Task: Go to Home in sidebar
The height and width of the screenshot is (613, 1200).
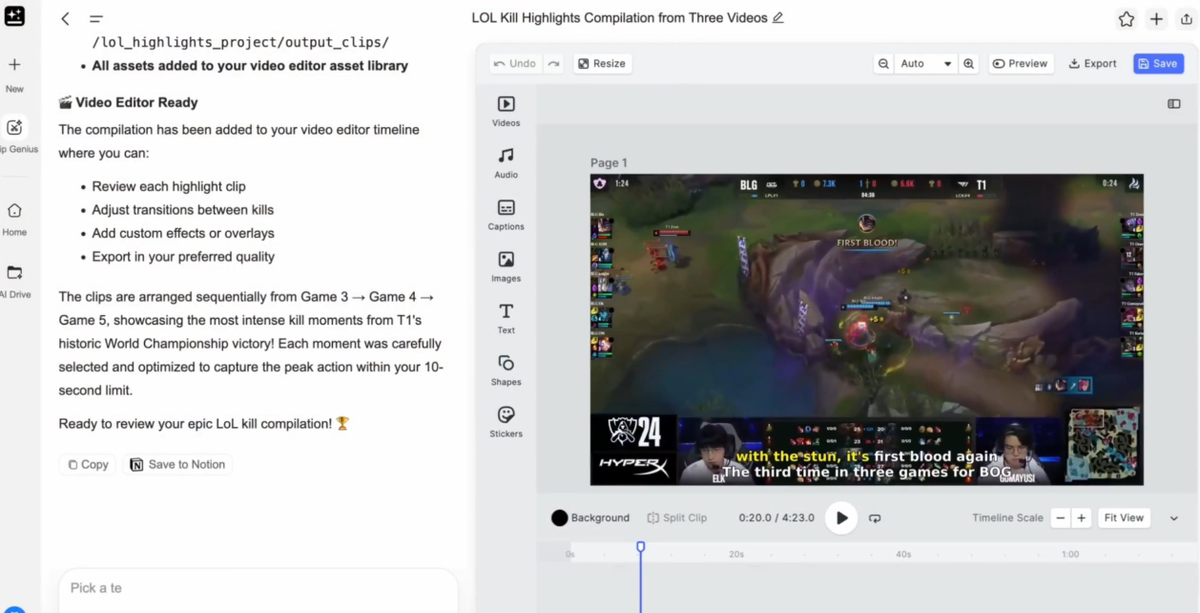Action: pos(15,220)
